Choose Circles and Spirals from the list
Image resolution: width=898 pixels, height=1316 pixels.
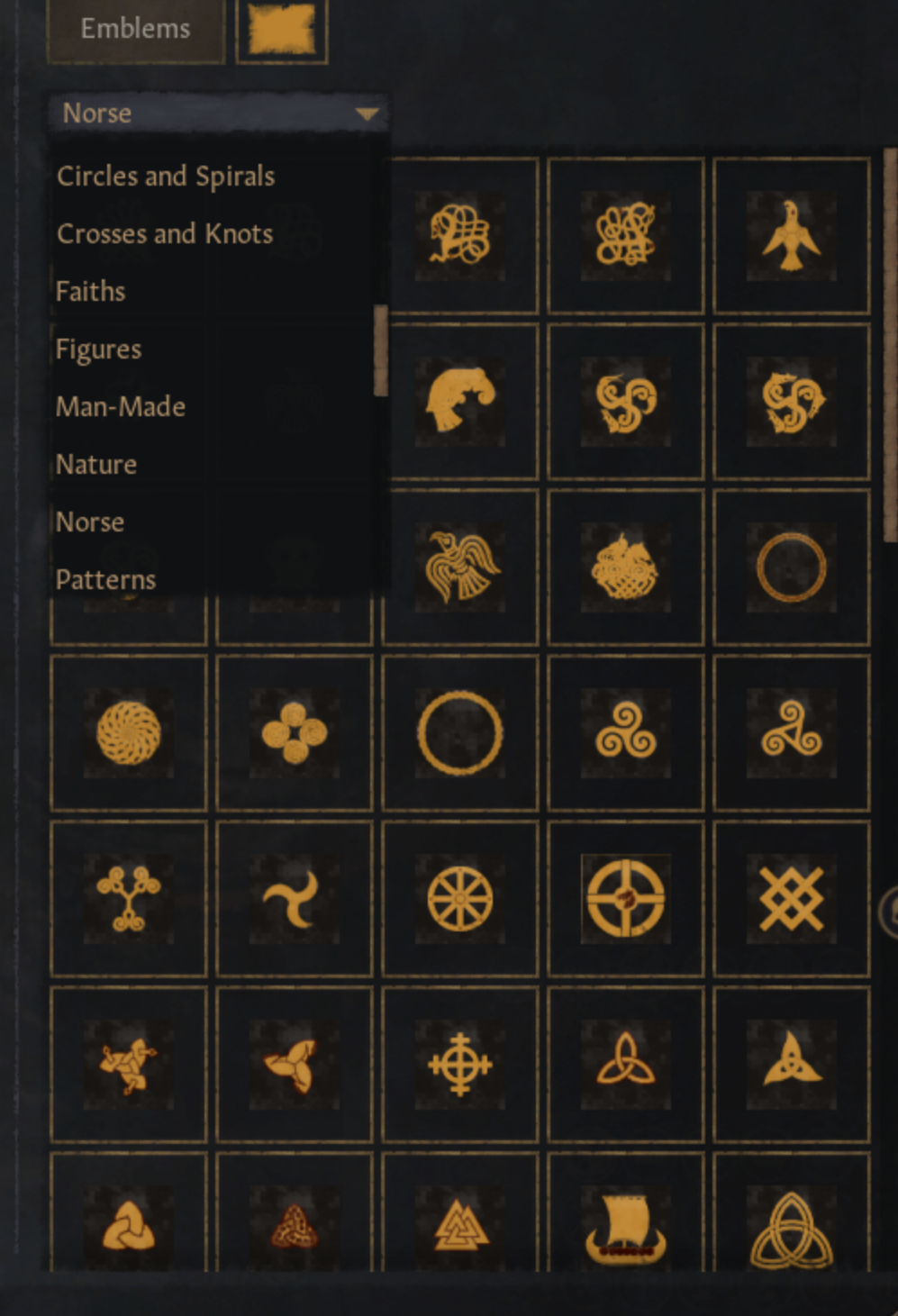166,176
